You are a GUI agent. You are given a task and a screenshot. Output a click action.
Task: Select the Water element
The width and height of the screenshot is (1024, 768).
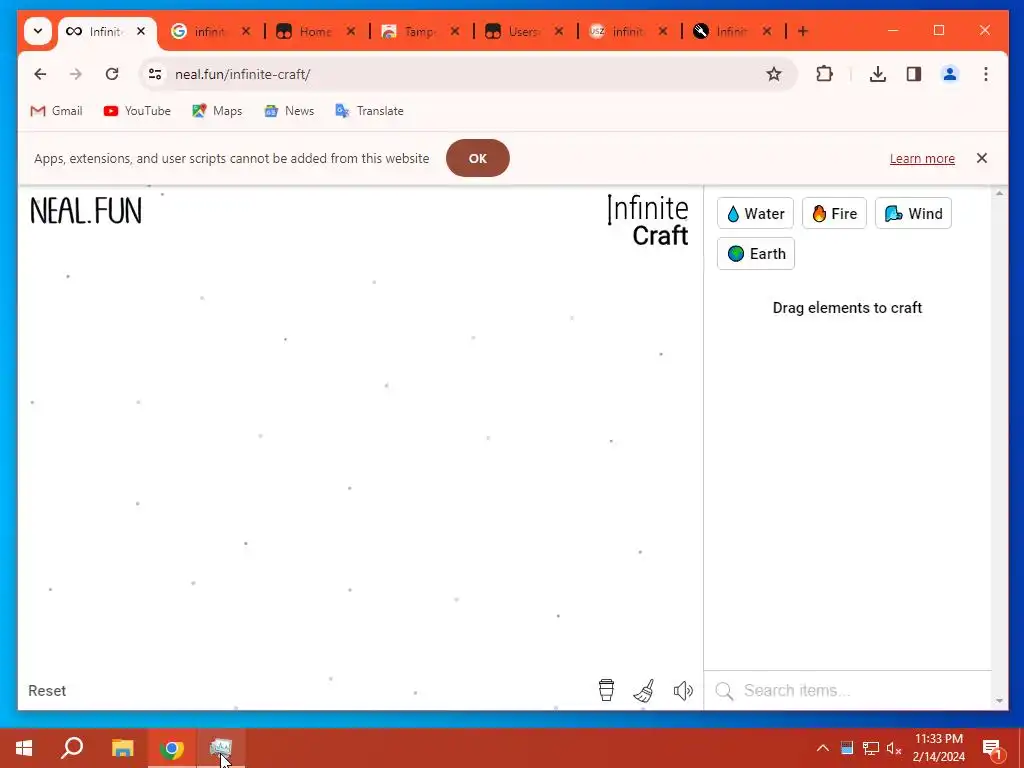pos(756,214)
